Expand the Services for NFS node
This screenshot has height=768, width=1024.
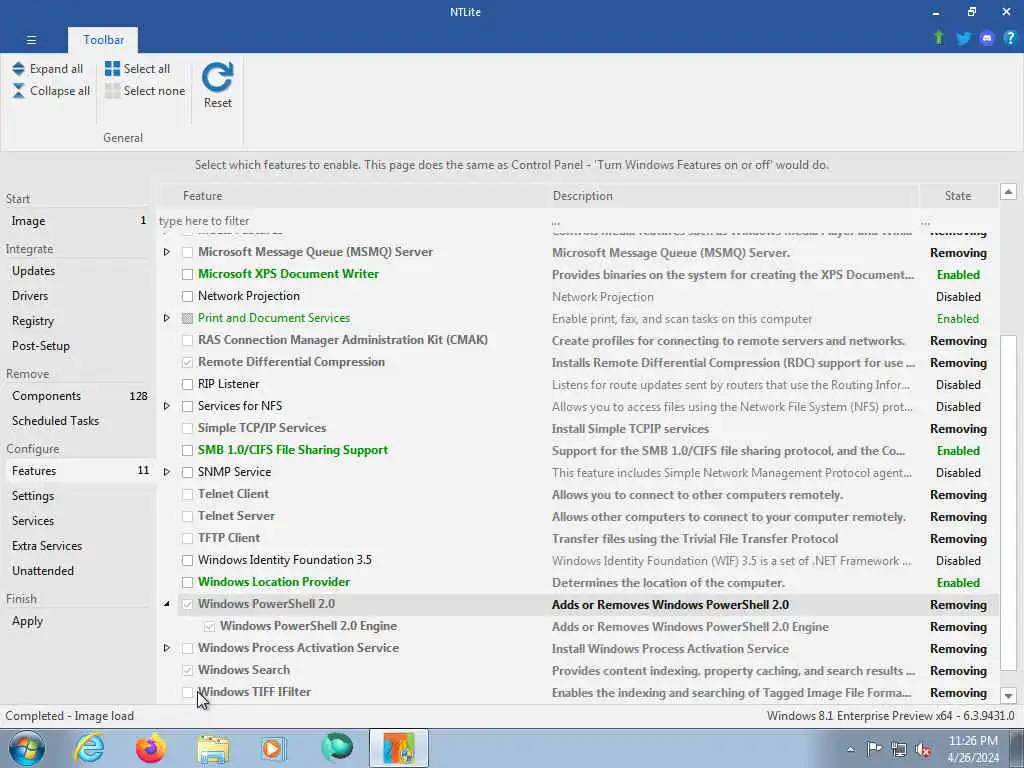[167, 406]
